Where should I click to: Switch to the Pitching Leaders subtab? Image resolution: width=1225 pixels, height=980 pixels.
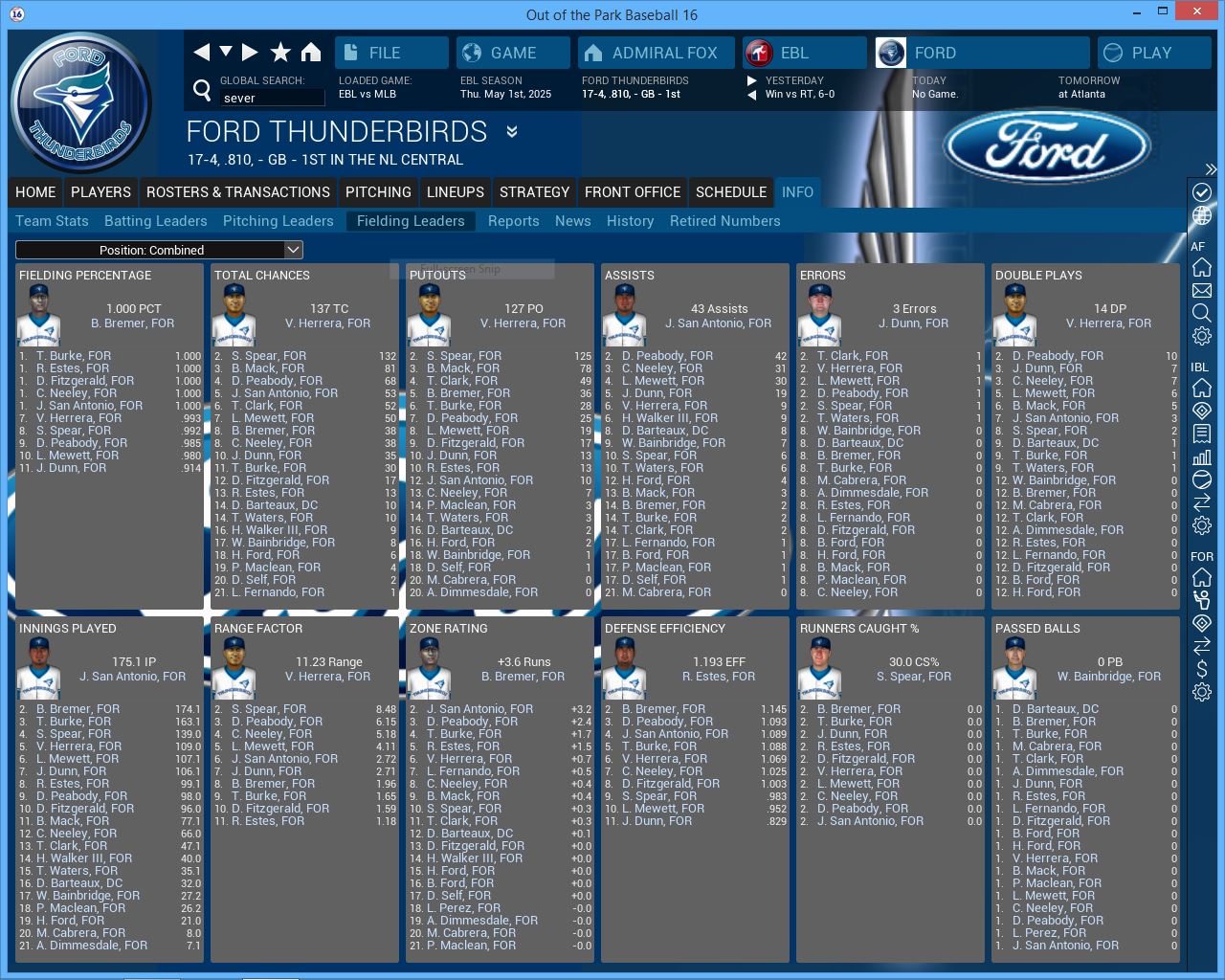(278, 221)
